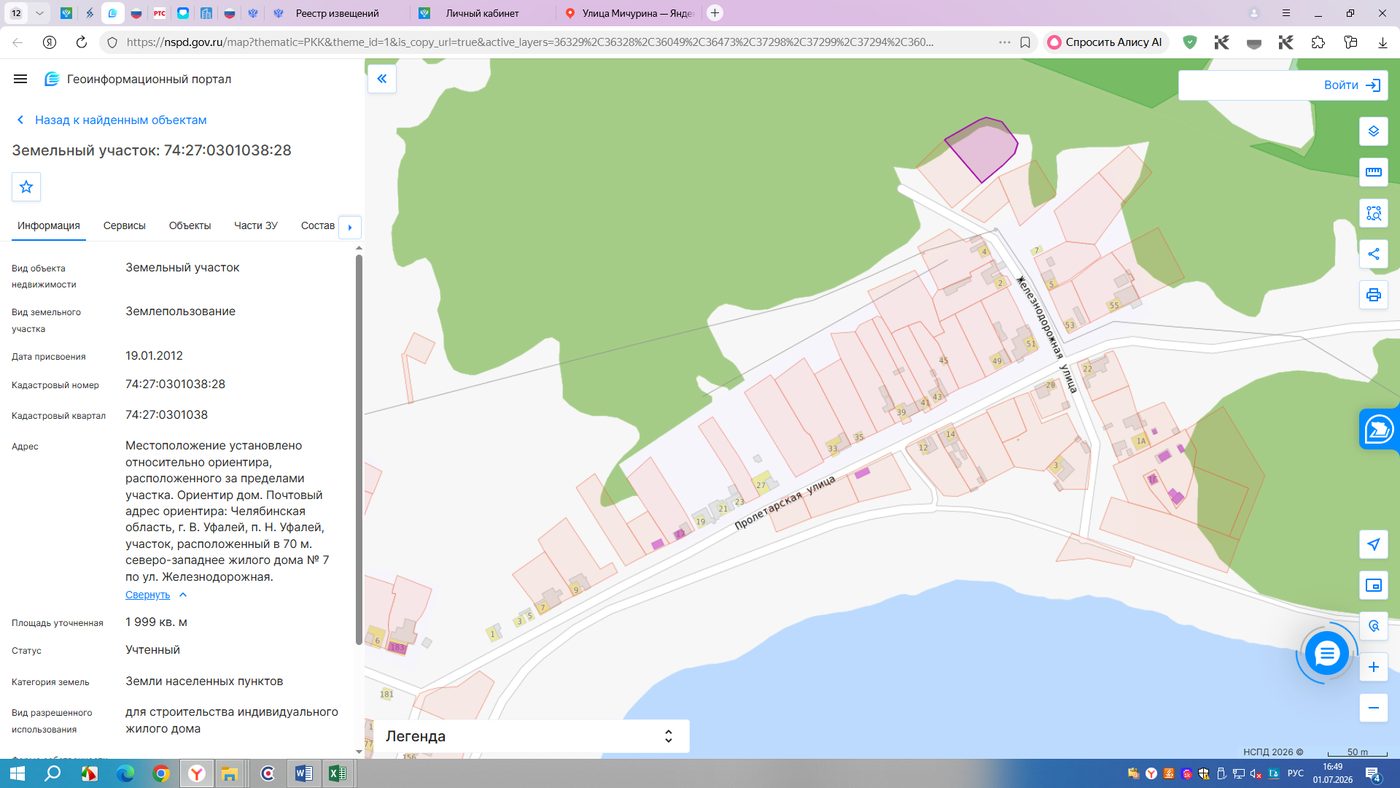The width and height of the screenshot is (1400, 788).
Task: Add parcel to favorites with star
Action: click(x=26, y=187)
